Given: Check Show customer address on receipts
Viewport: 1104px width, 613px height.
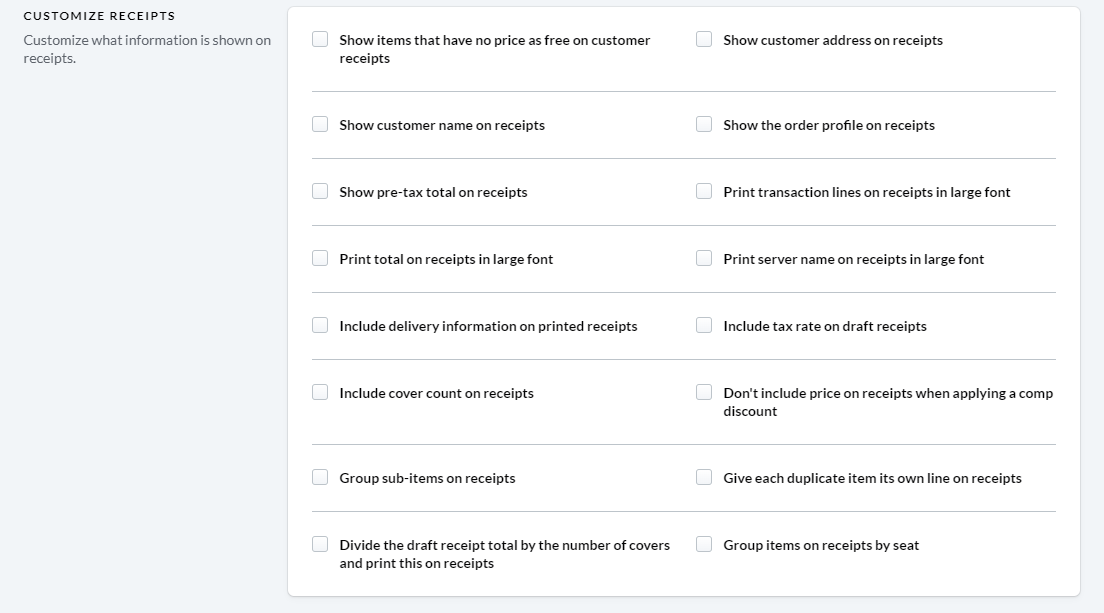Looking at the screenshot, I should tap(704, 39).
